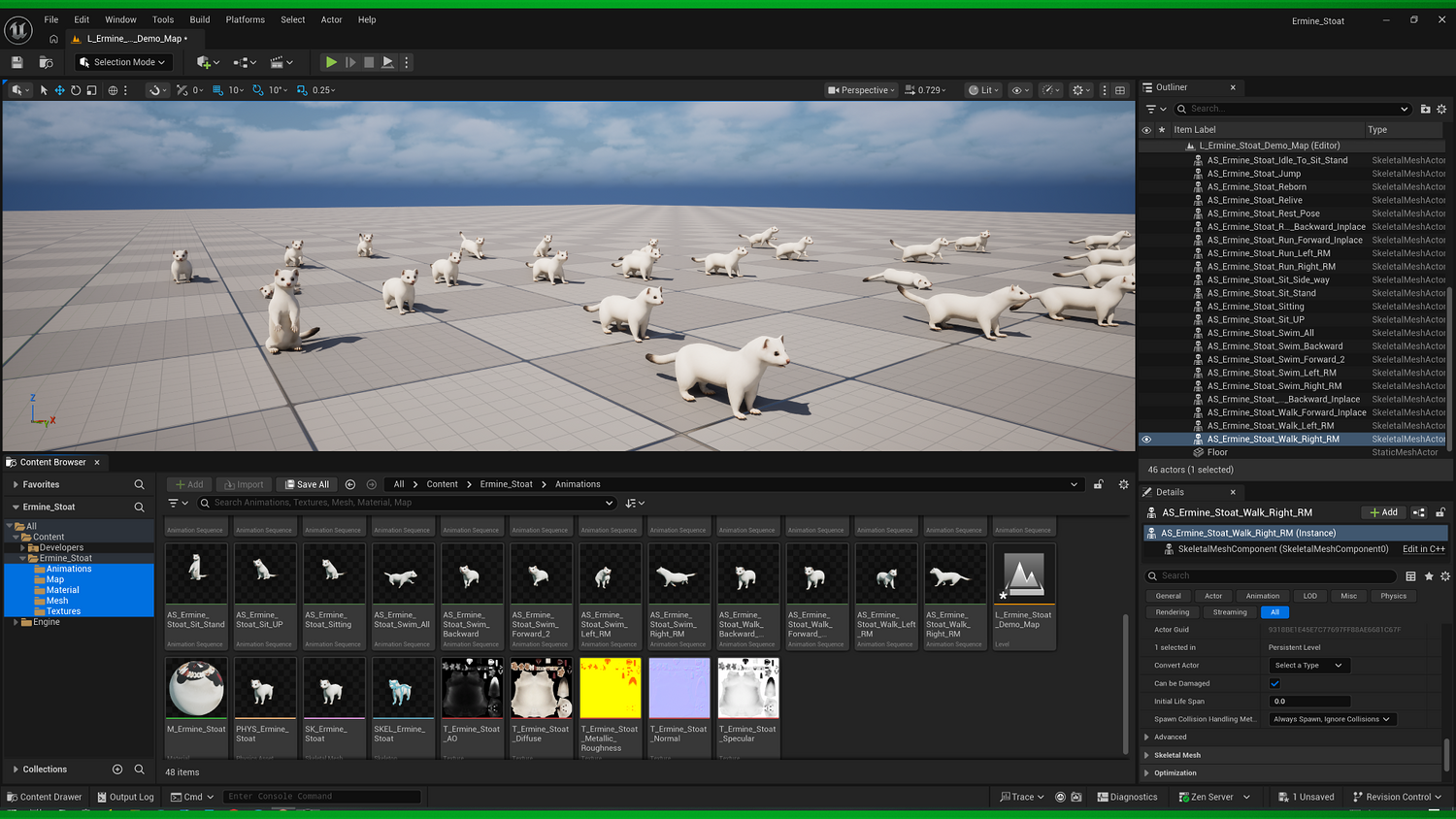This screenshot has height=819, width=1456.
Task: Open the Convert Actor Select a Type dropdown
Action: [1308, 666]
